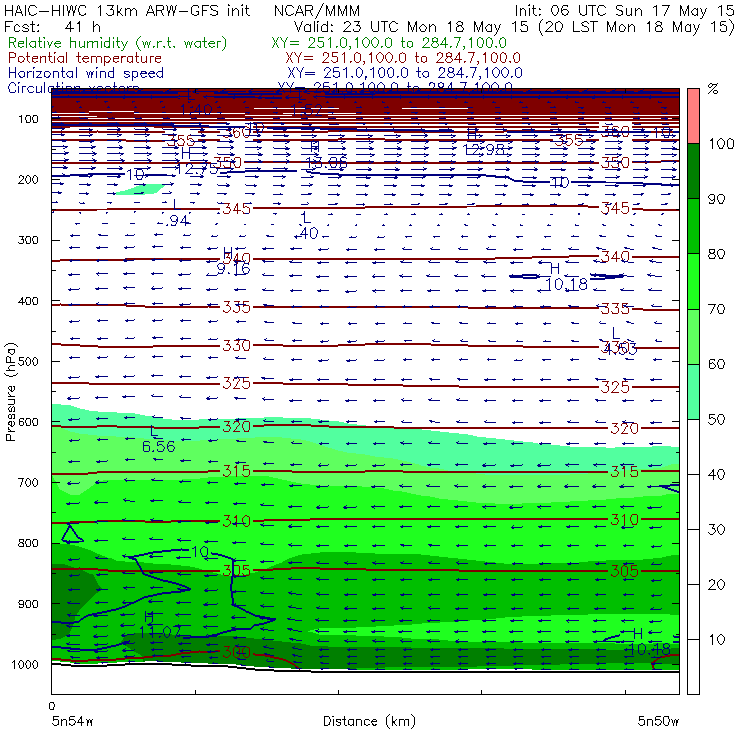The height and width of the screenshot is (740, 740).
Task: Click the colorbar '30' percent label
Action: (716, 530)
